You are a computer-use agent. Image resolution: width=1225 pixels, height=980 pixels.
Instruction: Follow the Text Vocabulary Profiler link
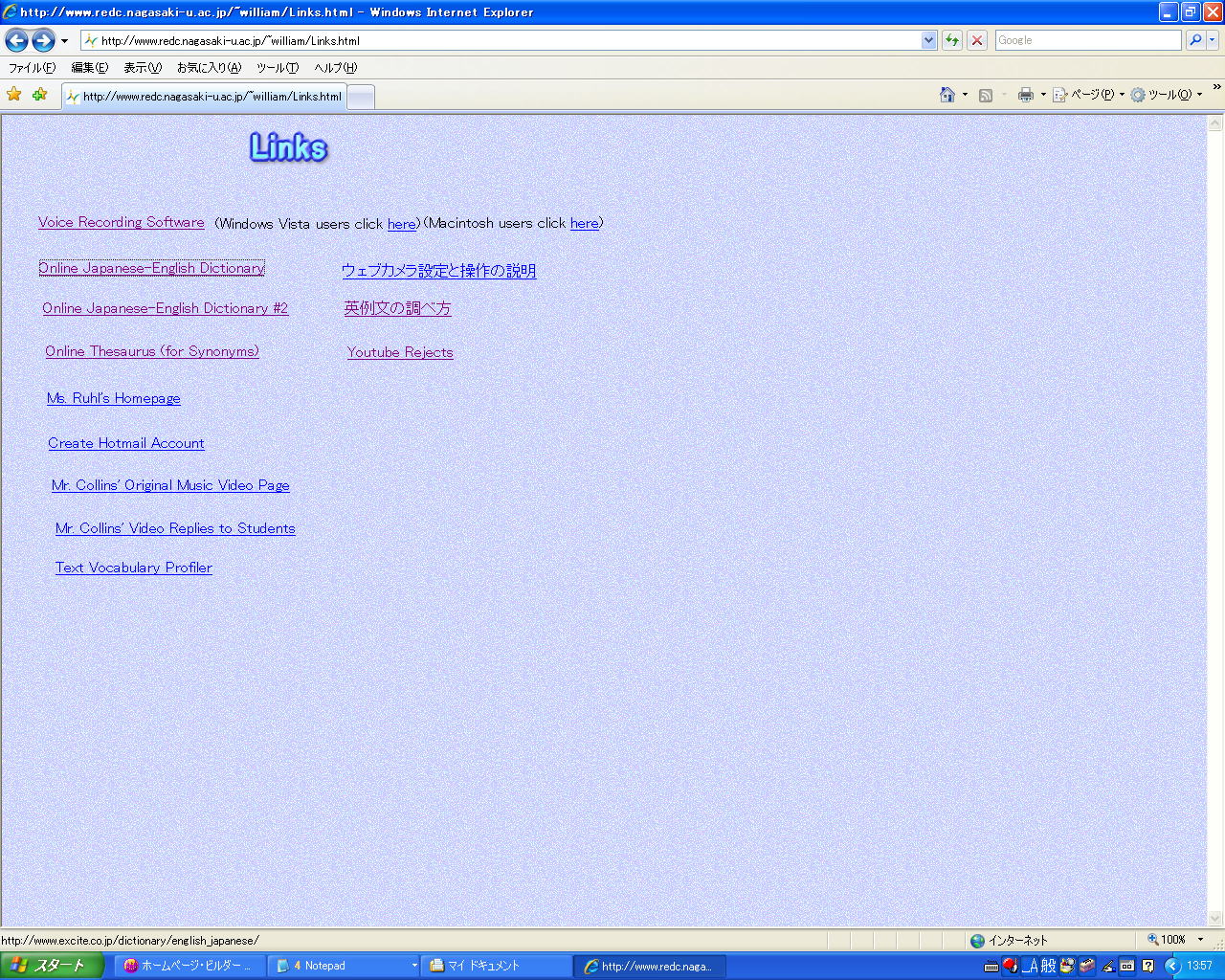[x=134, y=568]
